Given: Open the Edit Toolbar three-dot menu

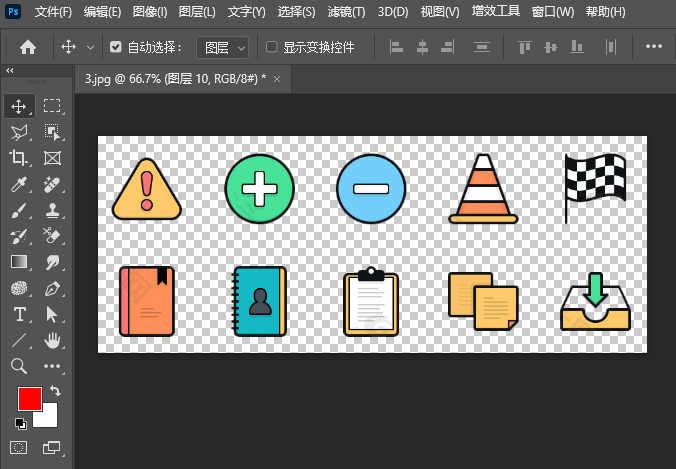Looking at the screenshot, I should (52, 366).
